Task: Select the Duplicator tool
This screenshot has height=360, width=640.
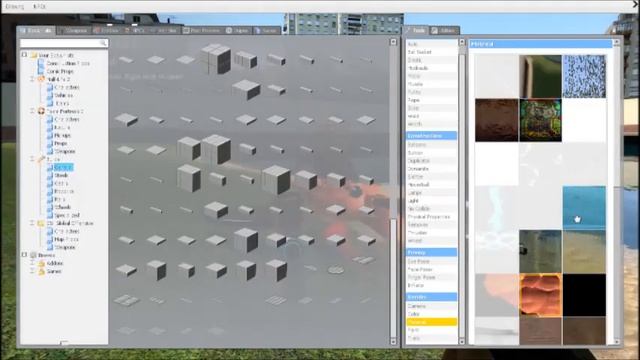Action: click(x=431, y=160)
